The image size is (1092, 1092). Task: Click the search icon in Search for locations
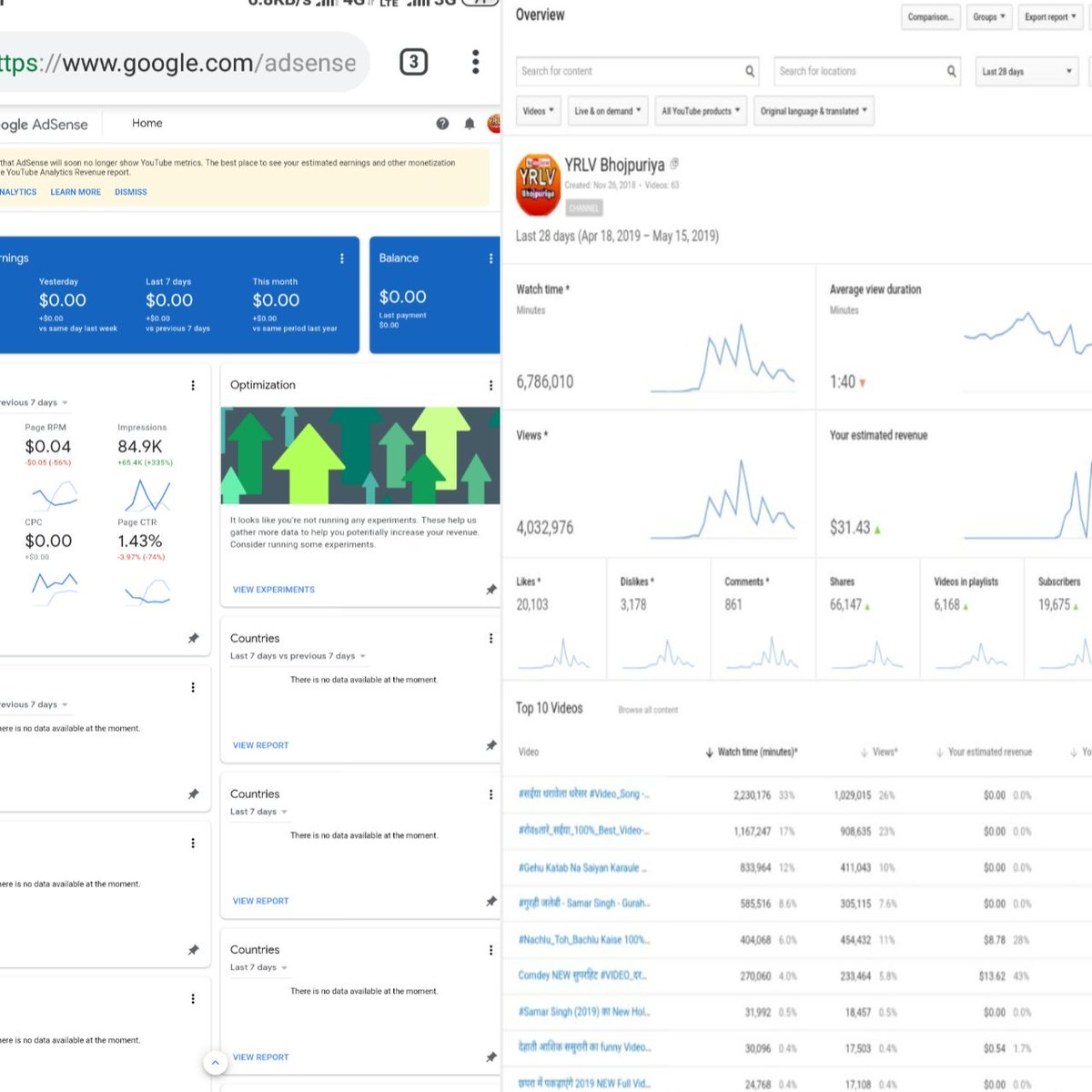click(951, 71)
